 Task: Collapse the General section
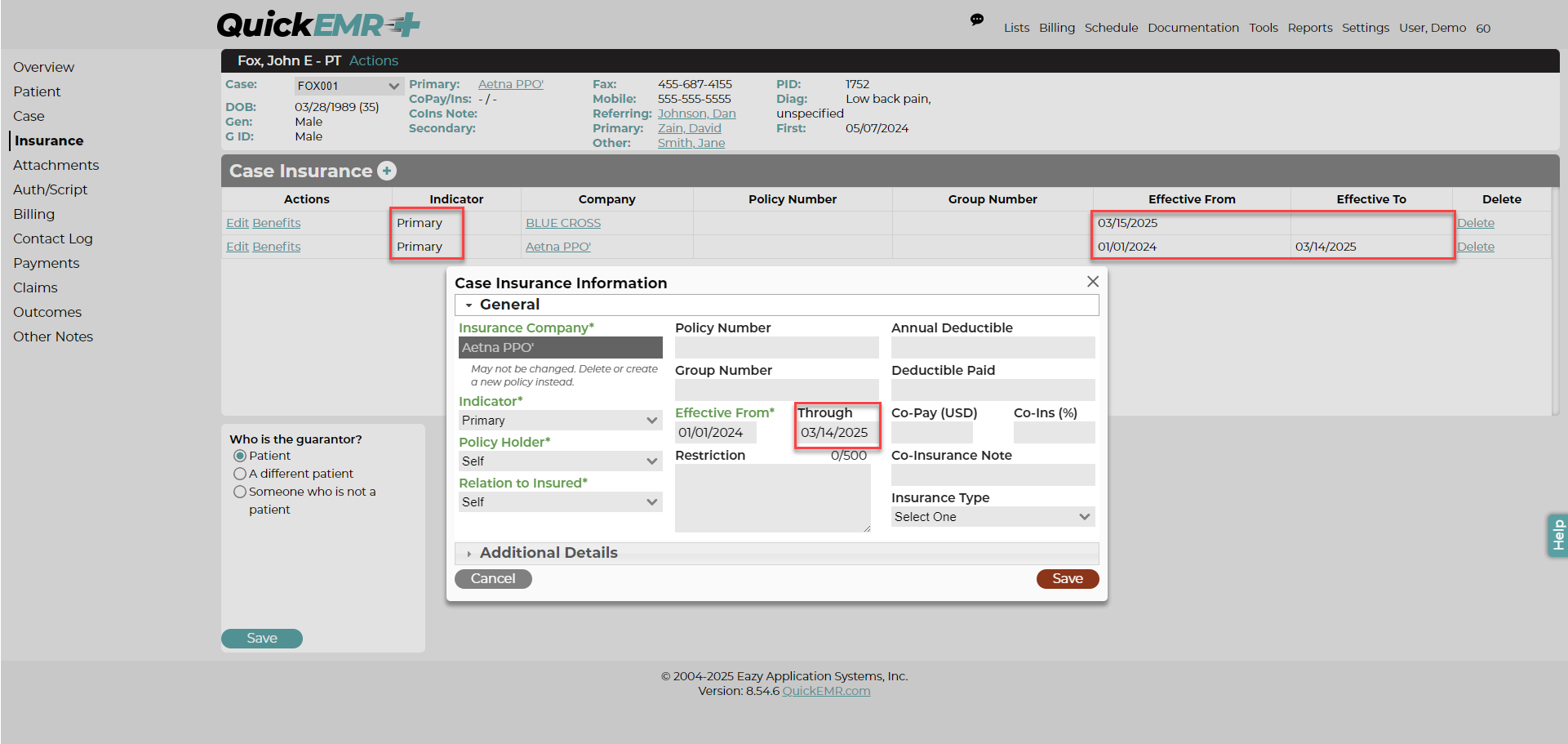[x=776, y=305]
